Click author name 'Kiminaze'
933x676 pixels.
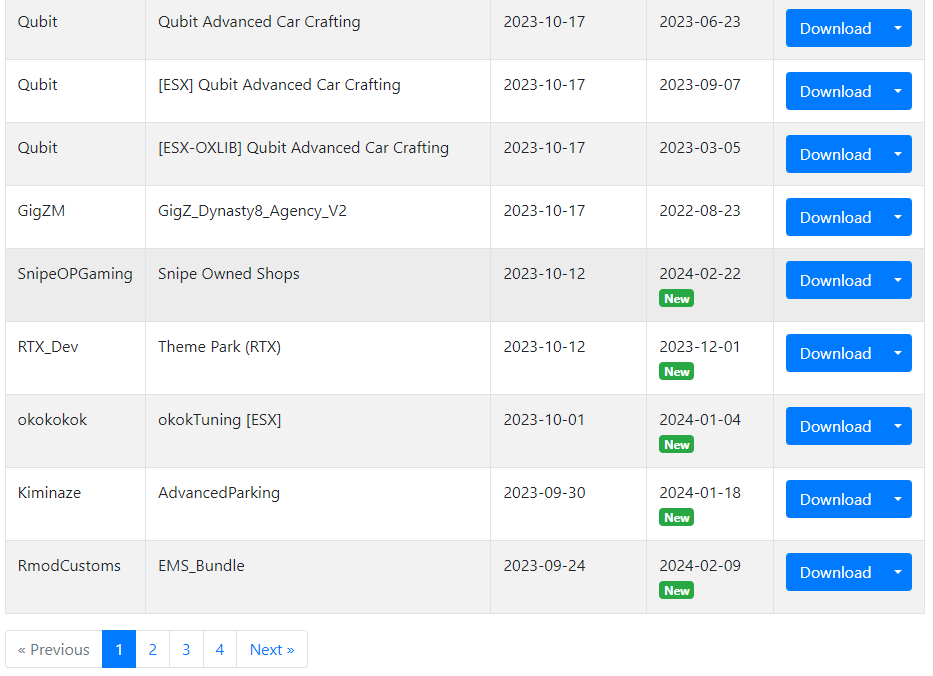tap(49, 493)
